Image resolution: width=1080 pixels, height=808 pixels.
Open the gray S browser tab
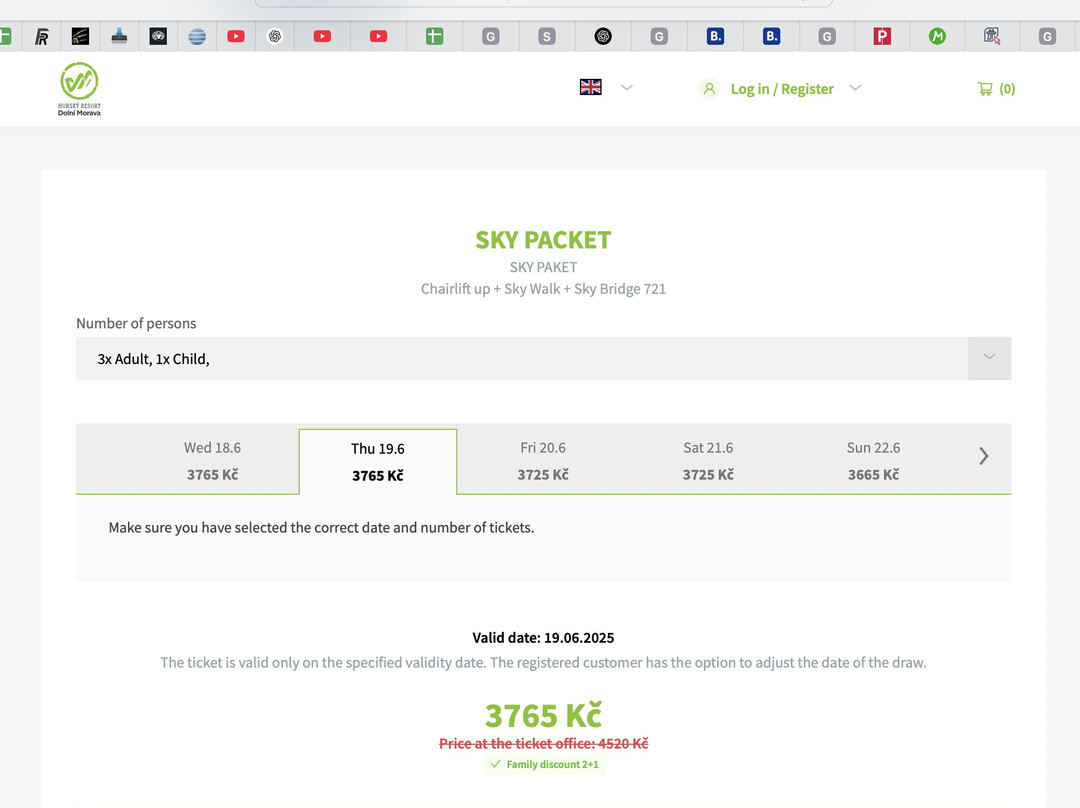[546, 36]
